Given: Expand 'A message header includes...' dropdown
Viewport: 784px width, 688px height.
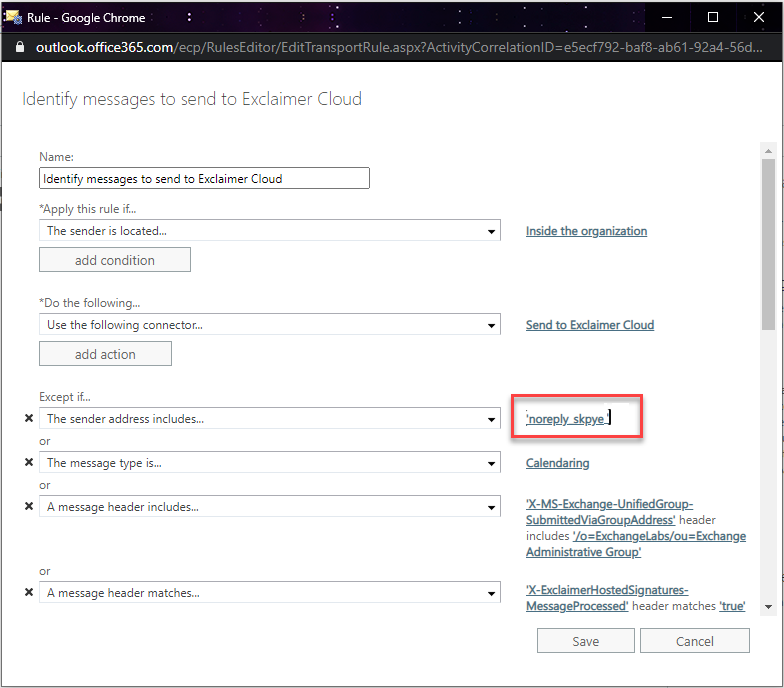Looking at the screenshot, I should pos(491,507).
